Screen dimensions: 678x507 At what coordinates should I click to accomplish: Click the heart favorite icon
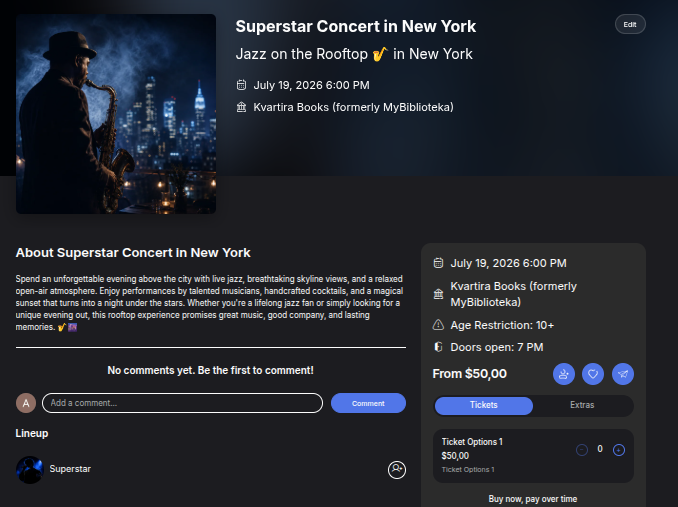(593, 374)
